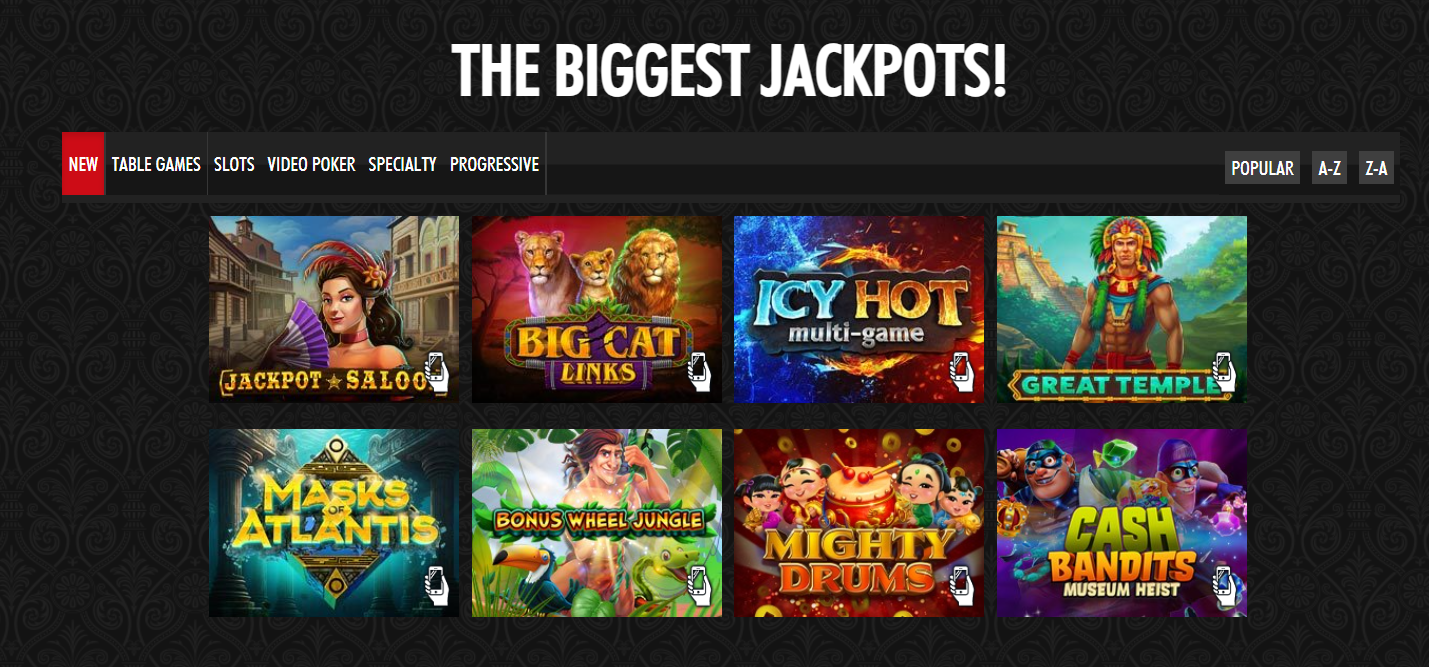The width and height of the screenshot is (1429, 667).
Task: Click mobile icon on Great Temple tile
Action: point(1224,372)
